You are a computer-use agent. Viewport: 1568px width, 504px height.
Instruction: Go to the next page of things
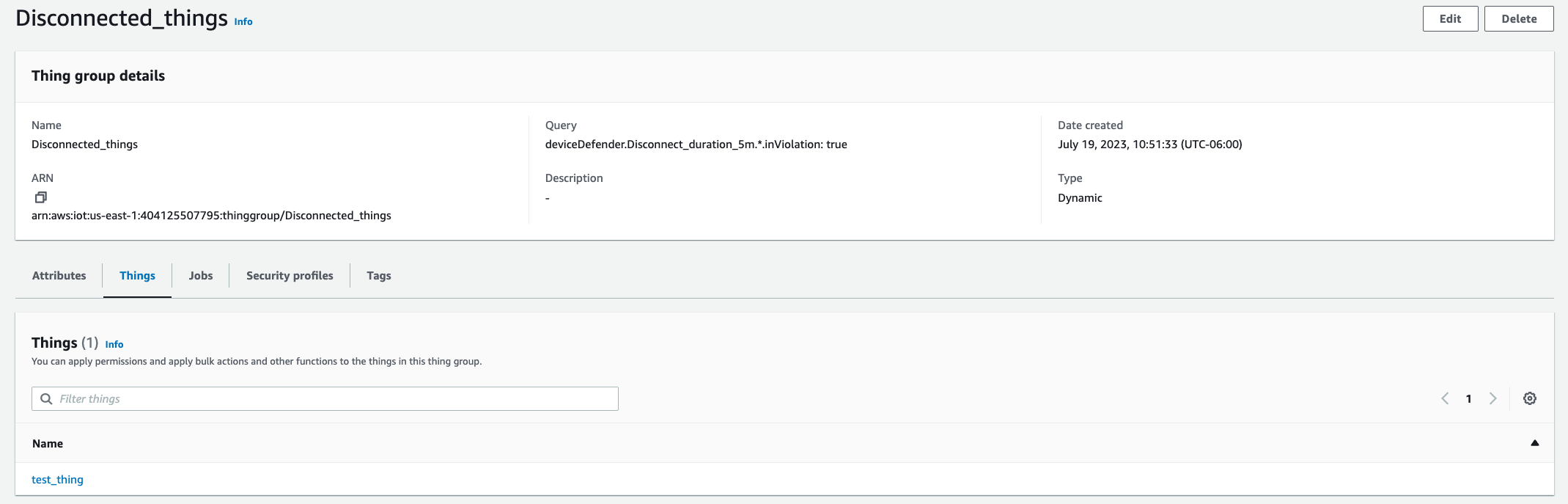click(x=1492, y=398)
